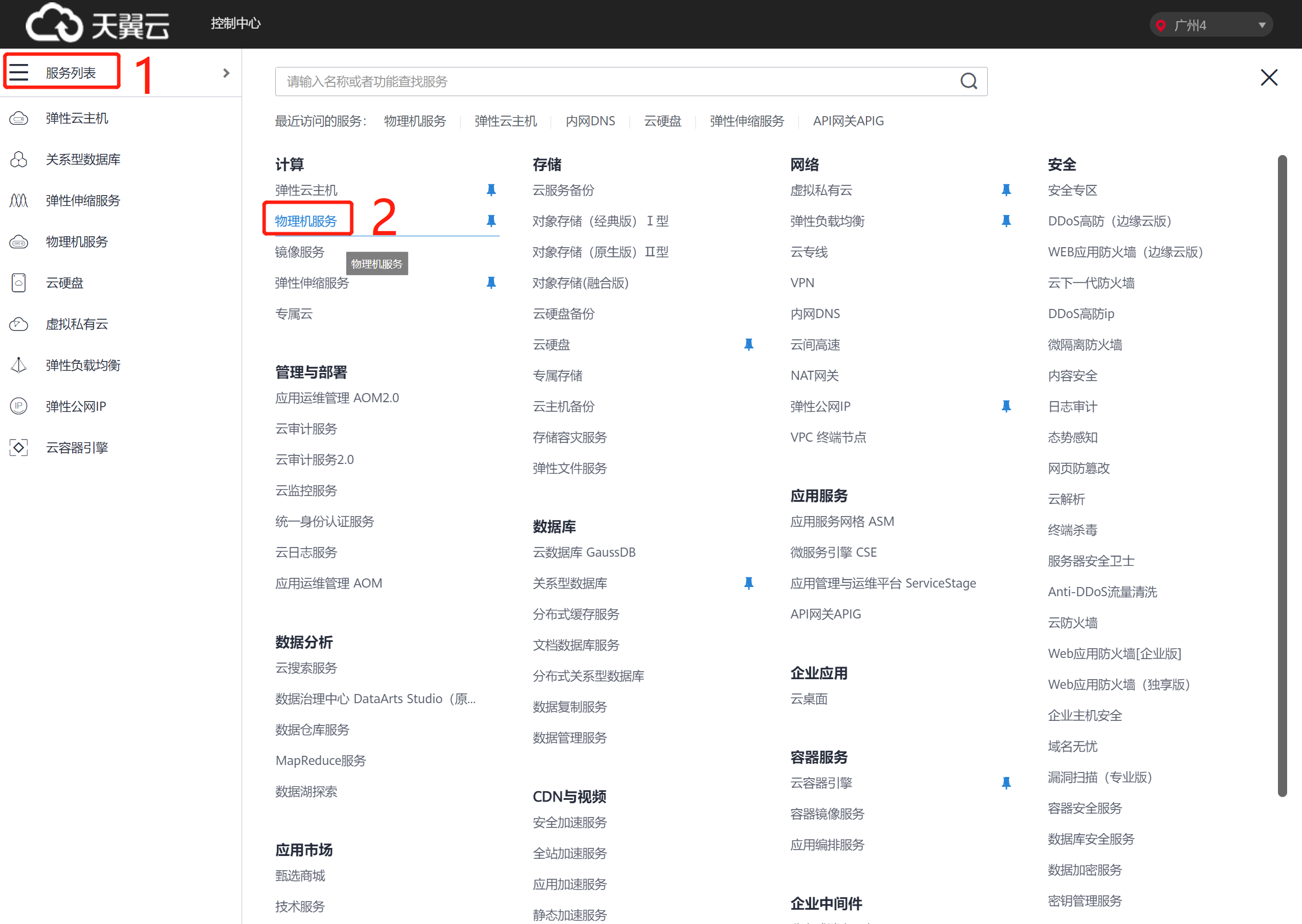
Task: Open 服务列表 menu label
Action: (71, 73)
